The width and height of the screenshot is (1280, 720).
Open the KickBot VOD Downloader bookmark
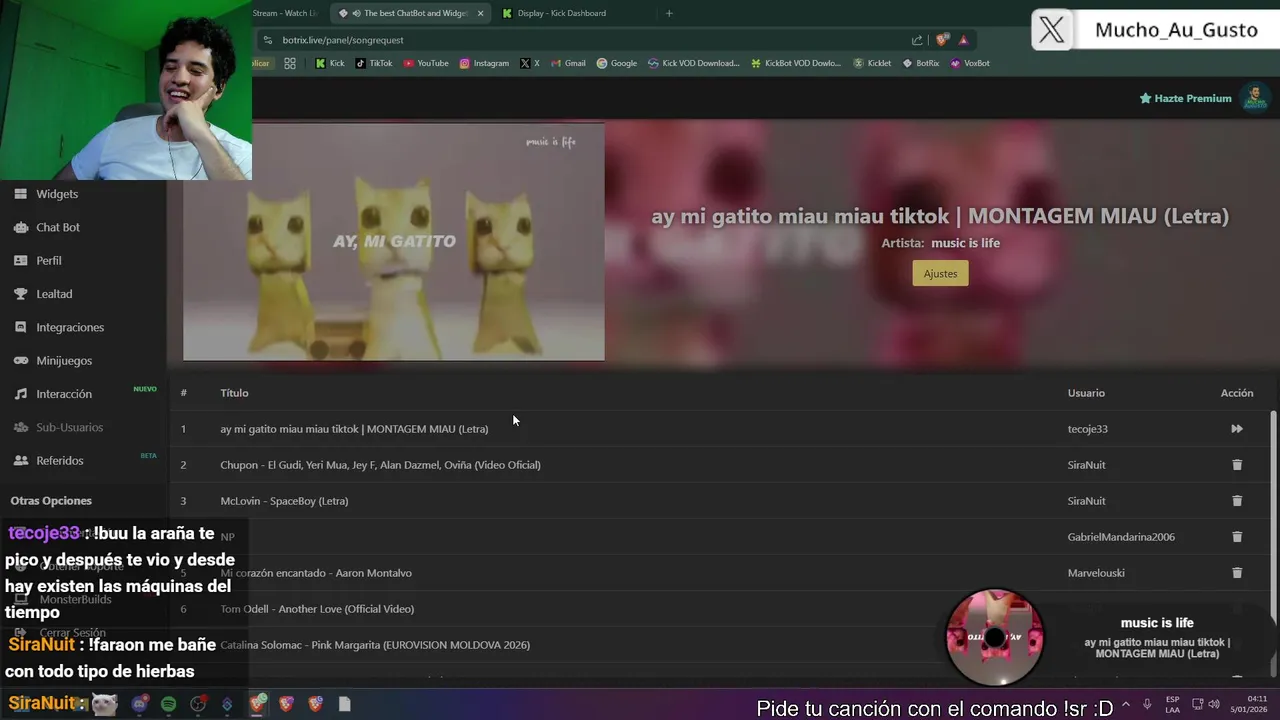[797, 63]
